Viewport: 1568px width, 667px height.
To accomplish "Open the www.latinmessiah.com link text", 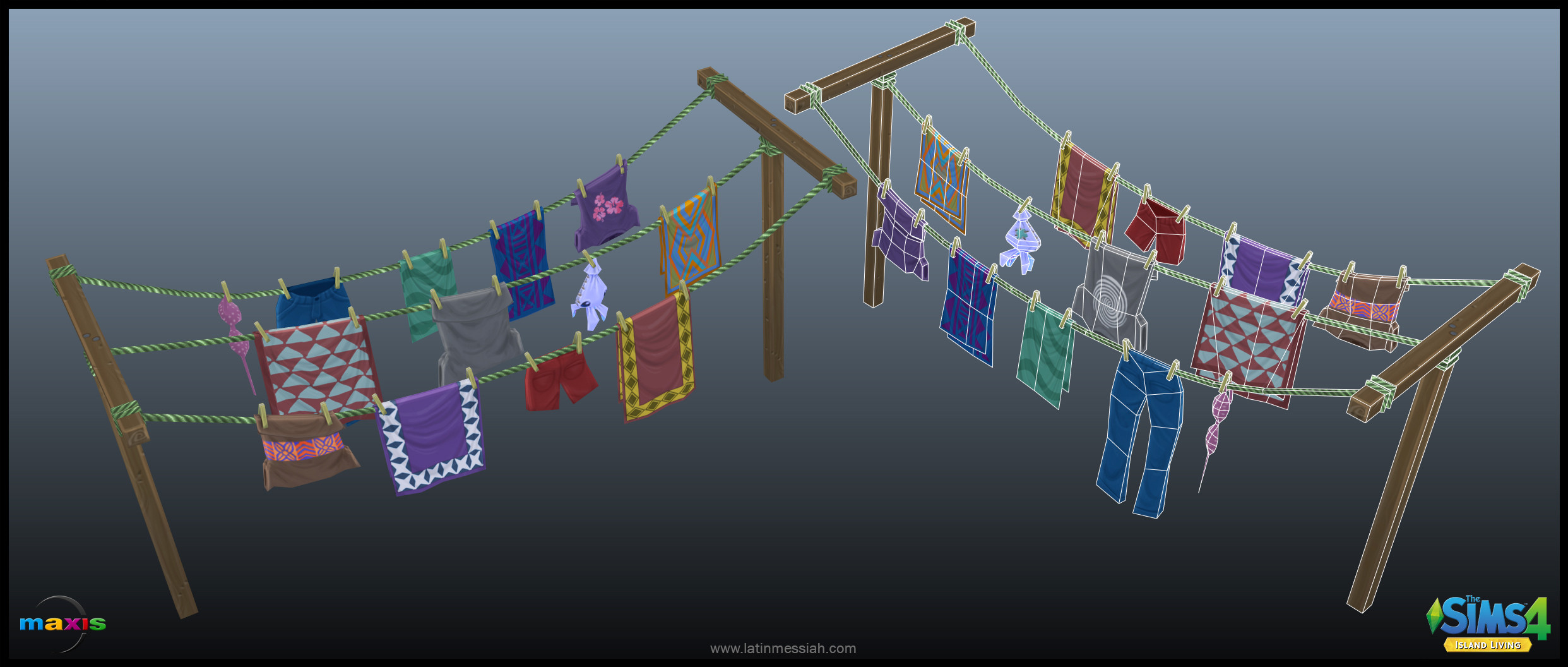I will [x=783, y=648].
